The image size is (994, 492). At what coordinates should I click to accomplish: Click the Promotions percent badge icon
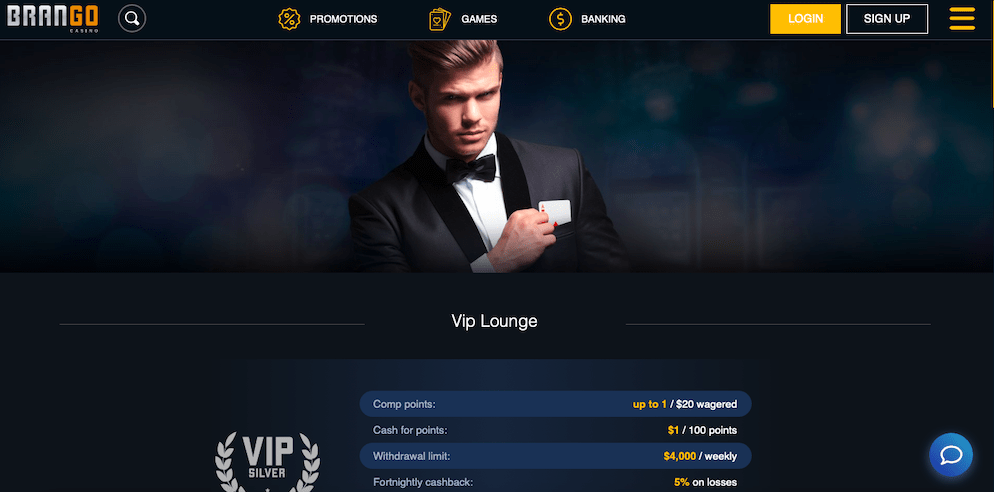pos(289,19)
